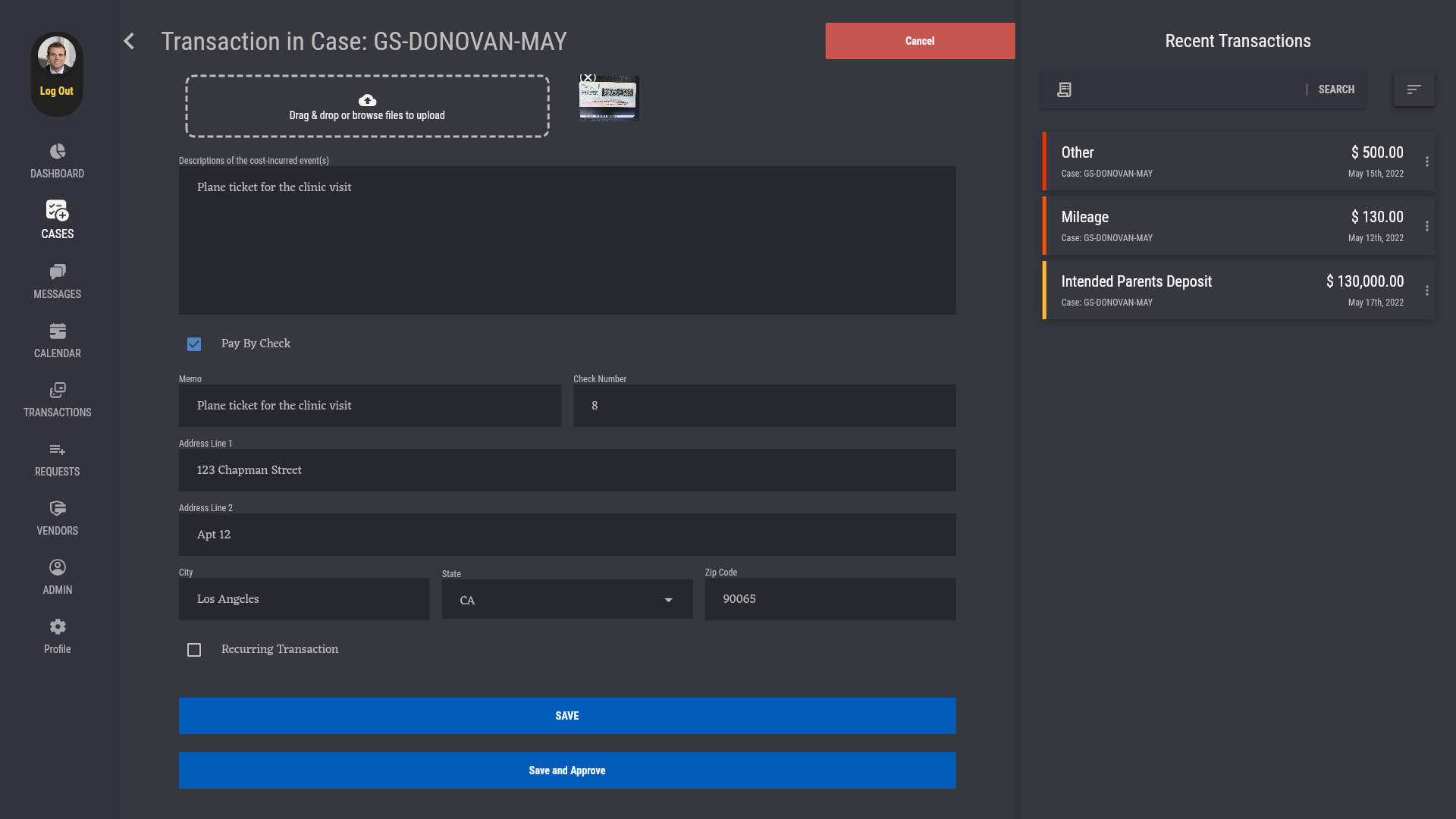
Task: Open the Vendors section
Action: pos(58,518)
